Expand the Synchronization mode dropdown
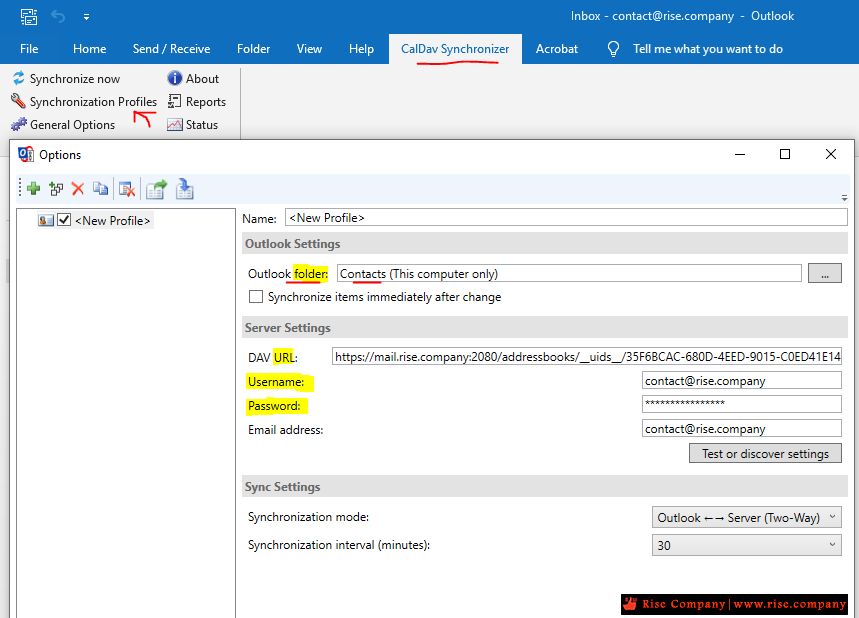This screenshot has height=618, width=859. [746, 518]
